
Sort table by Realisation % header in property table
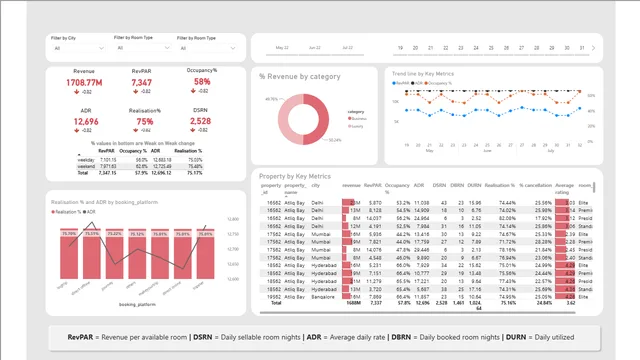tap(500, 185)
